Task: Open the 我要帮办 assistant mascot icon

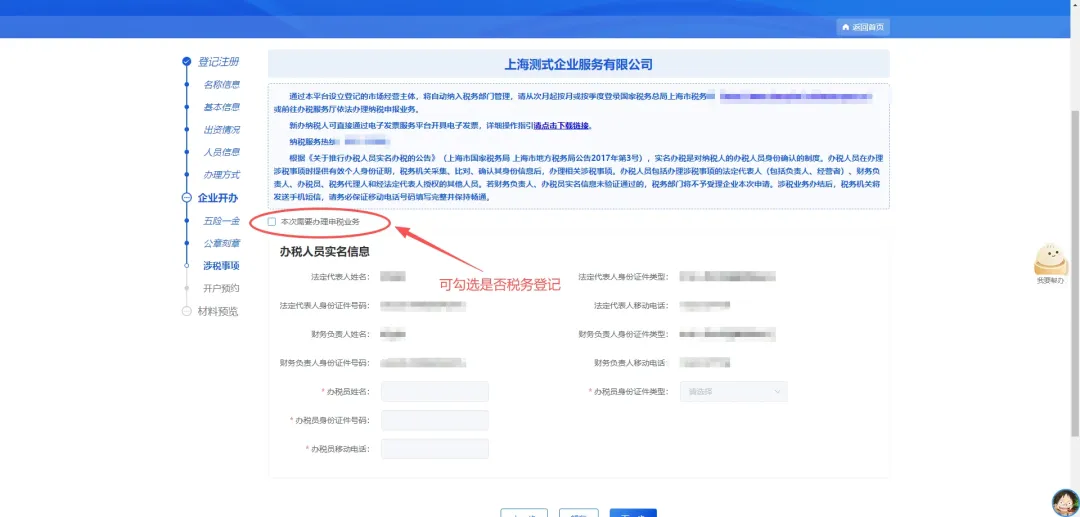Action: coord(1050,264)
